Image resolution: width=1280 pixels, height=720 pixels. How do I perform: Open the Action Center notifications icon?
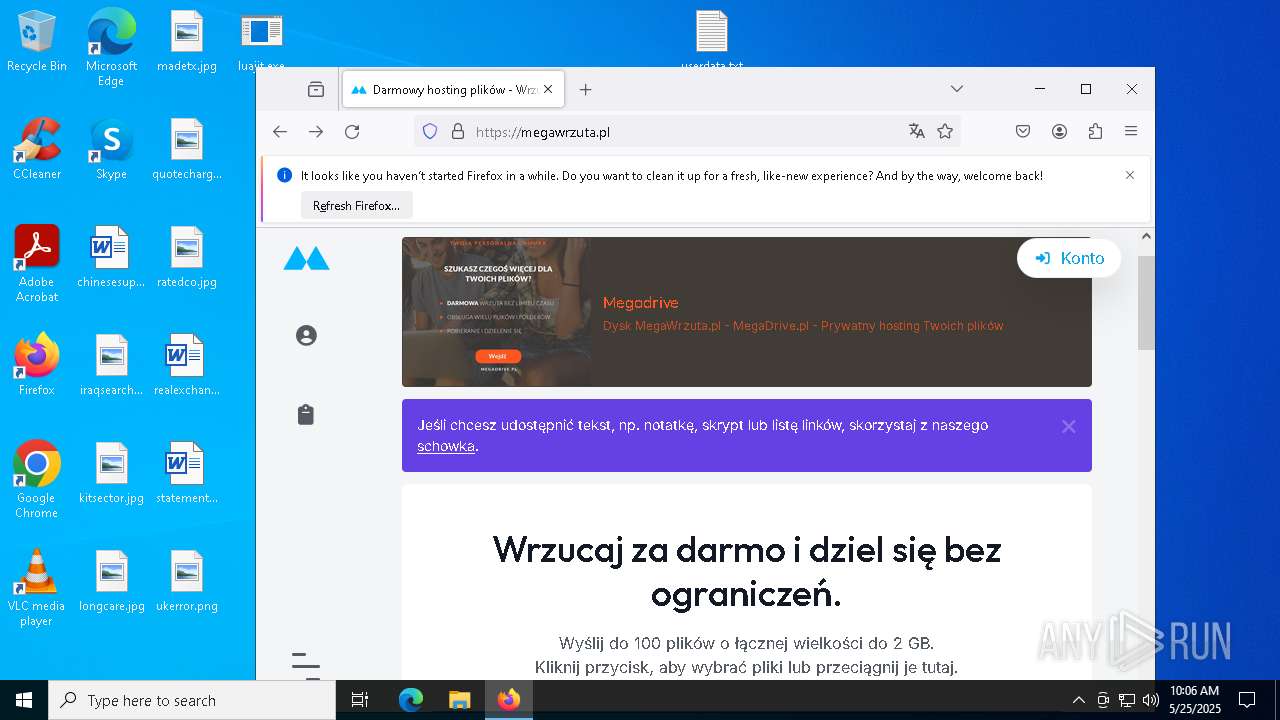coord(1247,700)
